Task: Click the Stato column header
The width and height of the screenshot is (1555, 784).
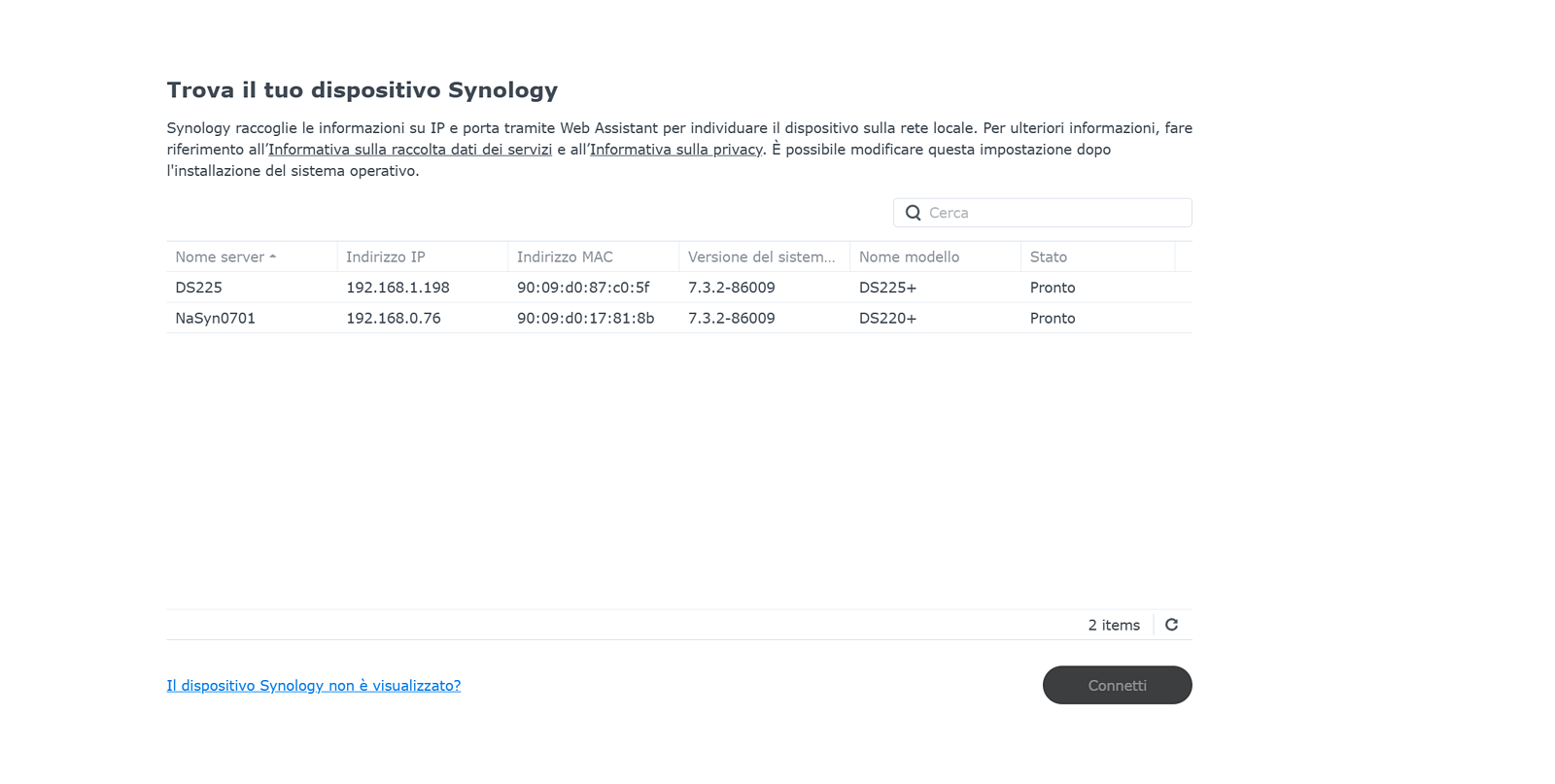Action: coord(1098,256)
